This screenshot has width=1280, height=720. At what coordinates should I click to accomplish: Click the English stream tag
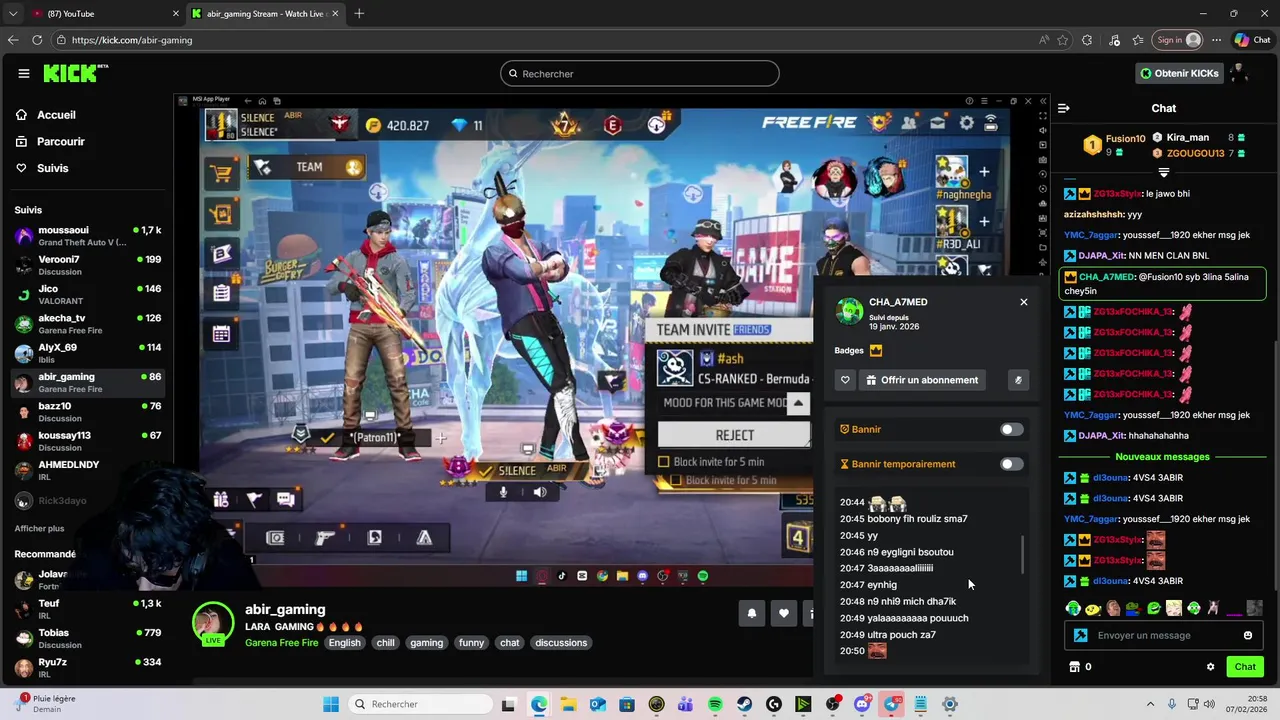[x=344, y=643]
